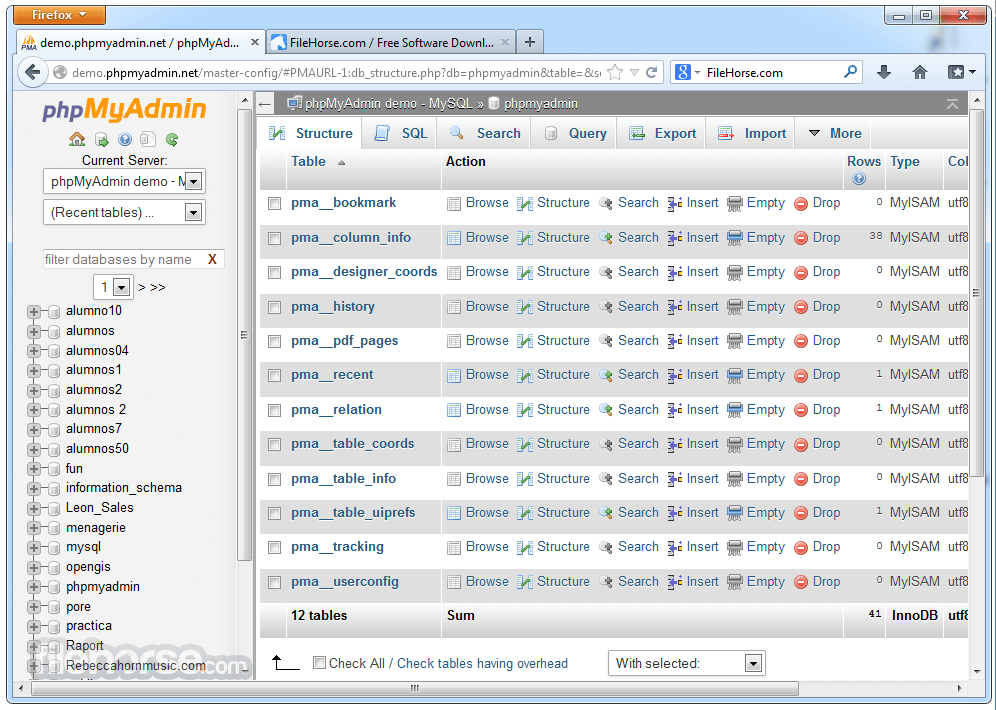Click Insert icon for pma__tracking row
This screenshot has height=710, width=996.
click(x=675, y=547)
